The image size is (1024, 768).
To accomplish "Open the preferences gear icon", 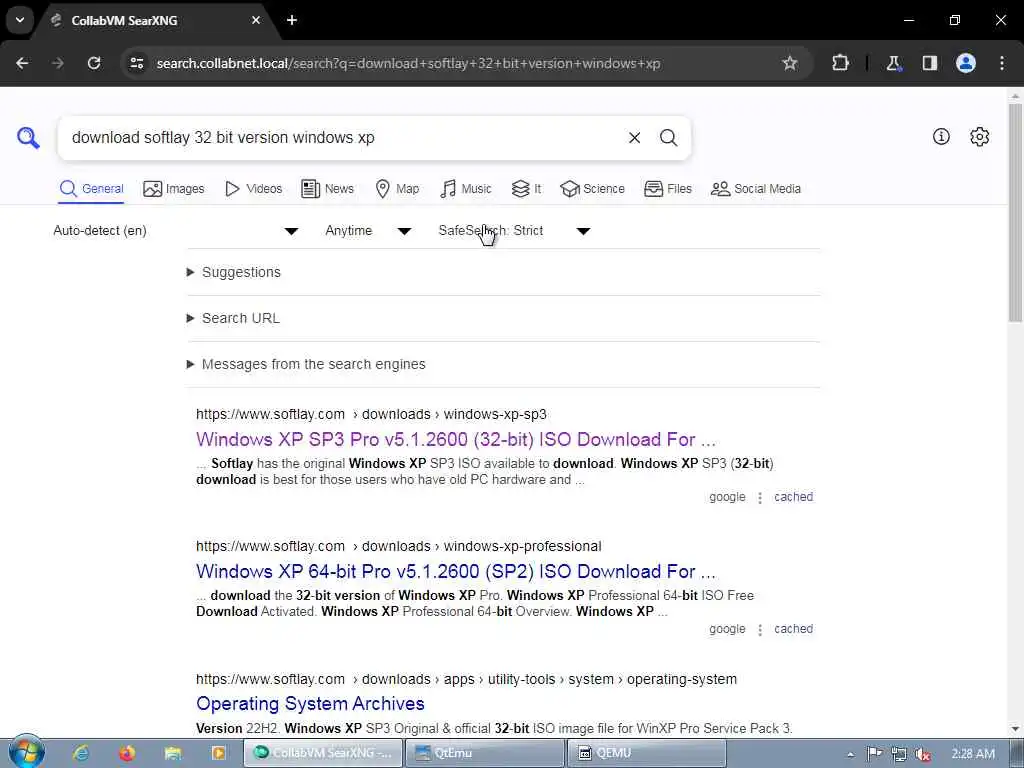I will (980, 136).
